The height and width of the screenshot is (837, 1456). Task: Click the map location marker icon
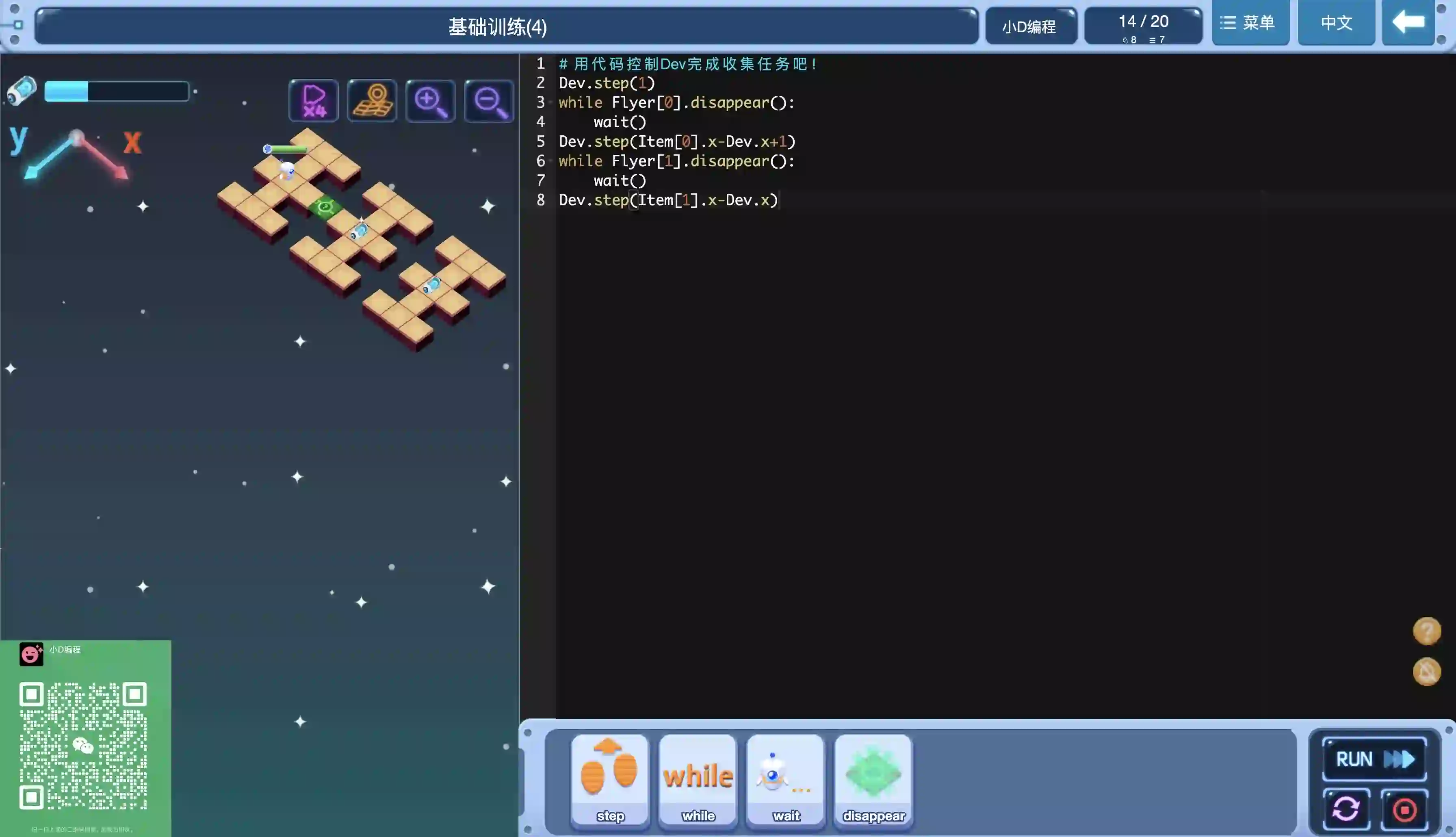(x=373, y=101)
